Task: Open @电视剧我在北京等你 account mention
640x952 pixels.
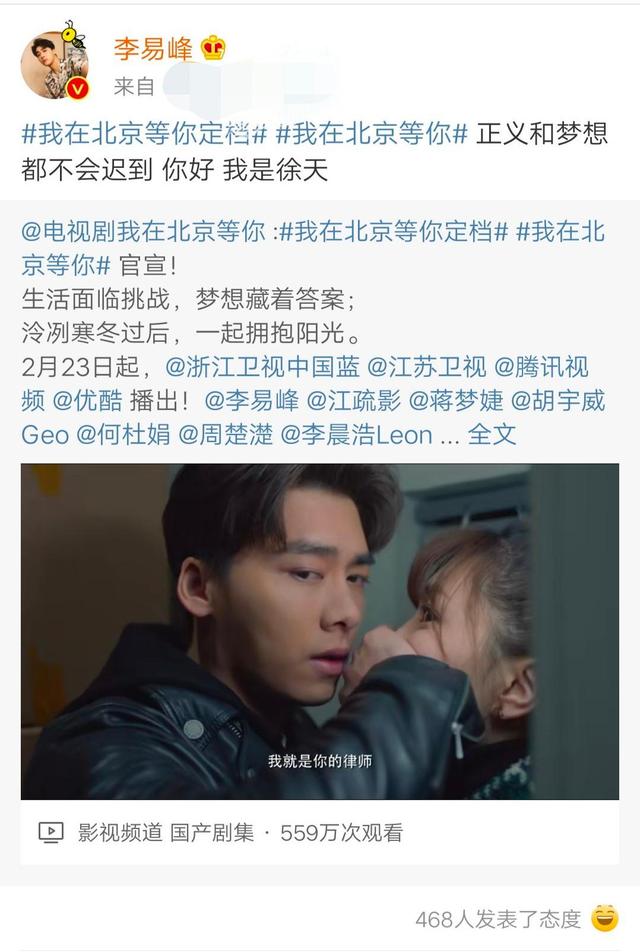Action: tap(143, 231)
